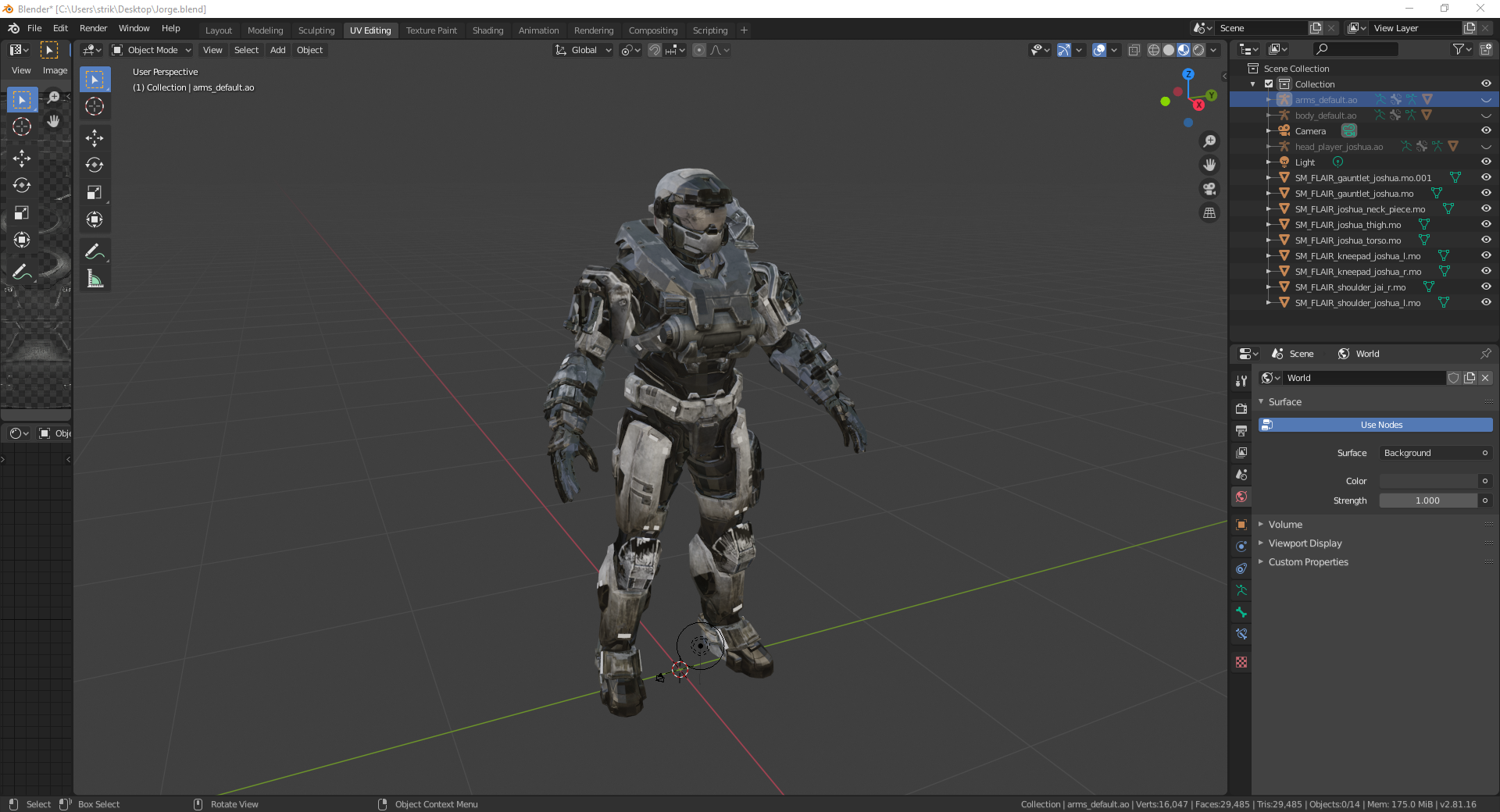Open the Output properties tab

pos(1241,431)
